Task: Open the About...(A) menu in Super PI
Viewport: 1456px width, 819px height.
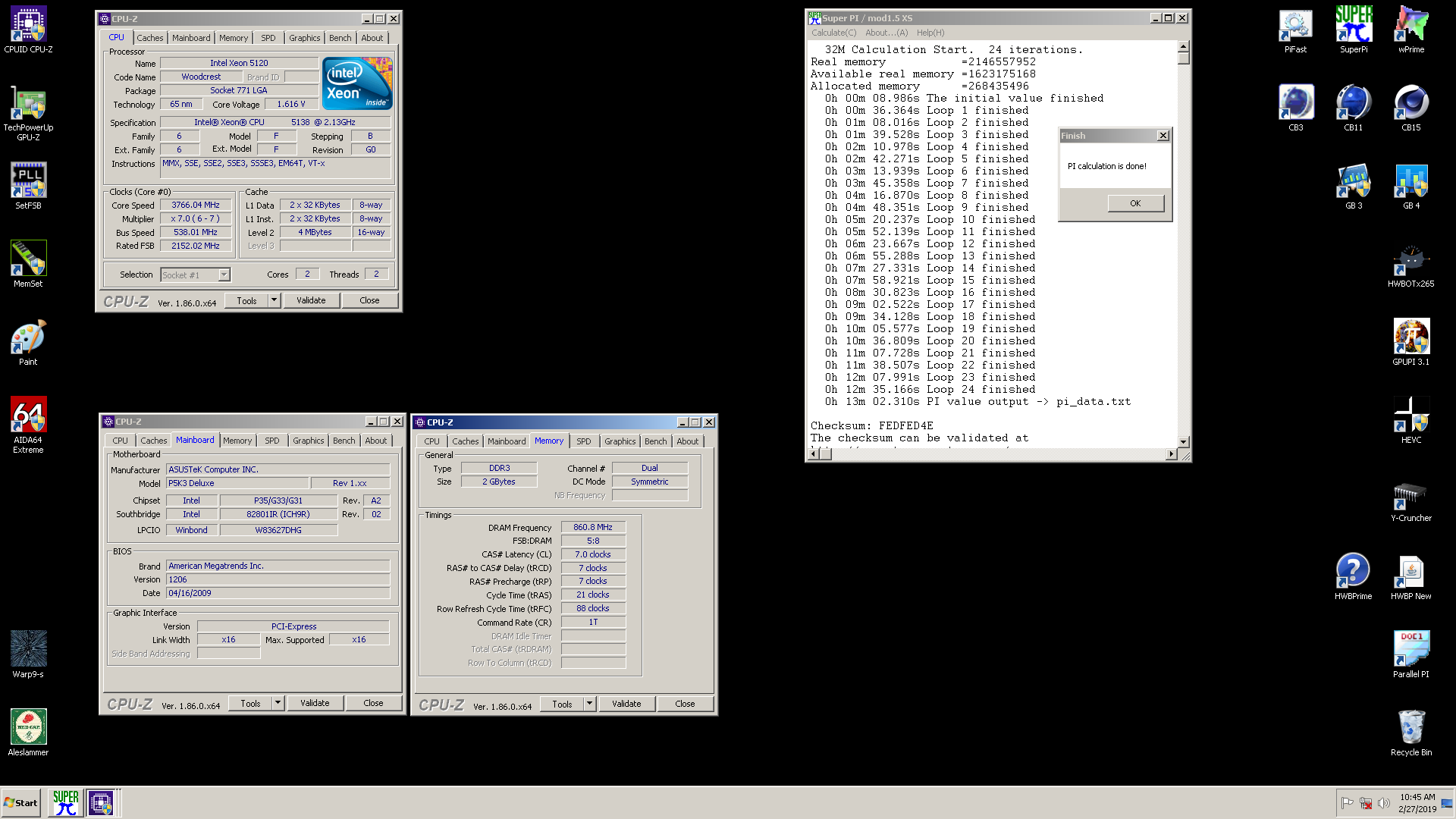Action: (x=886, y=33)
